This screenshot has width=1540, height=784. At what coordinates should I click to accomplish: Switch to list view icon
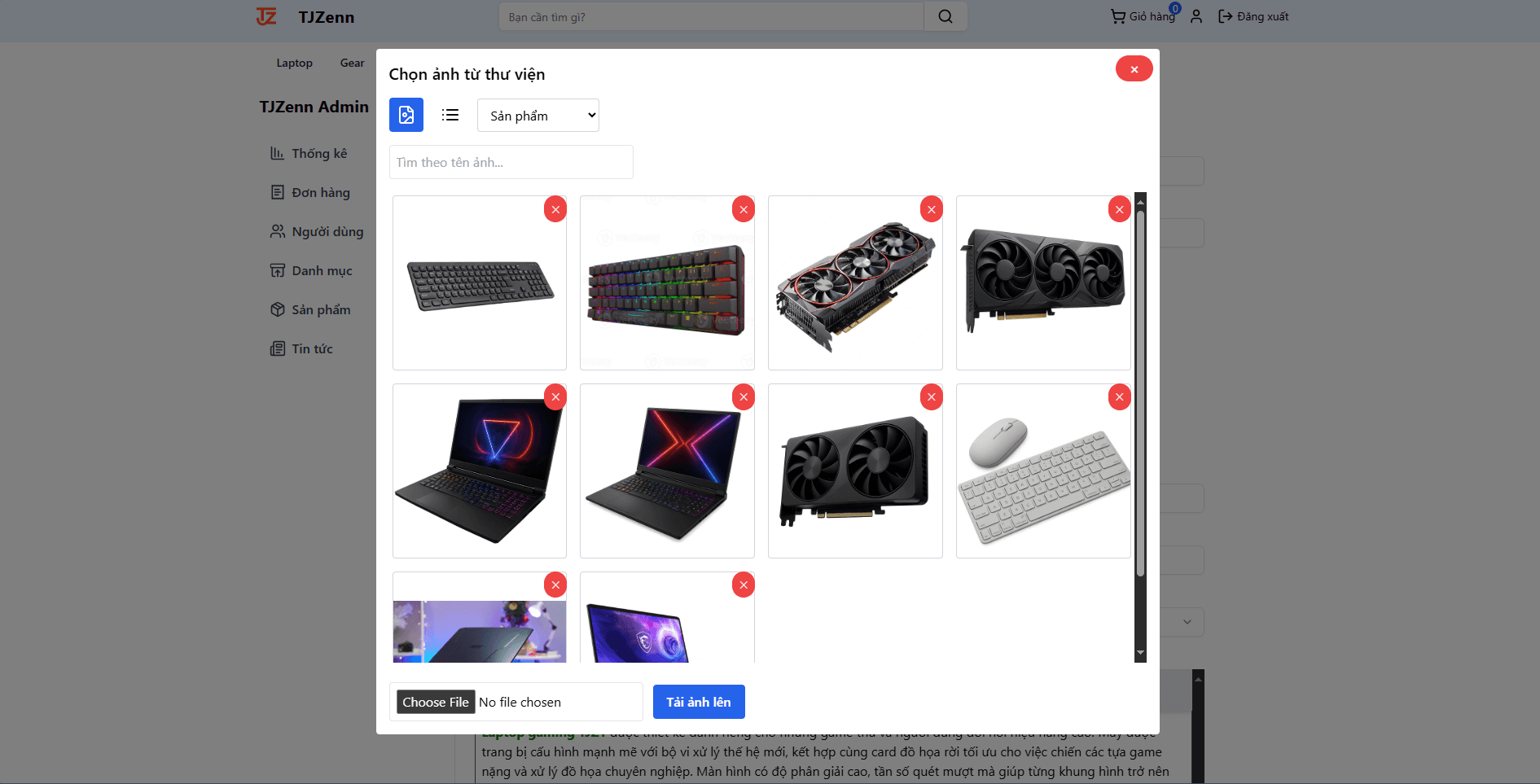click(450, 115)
